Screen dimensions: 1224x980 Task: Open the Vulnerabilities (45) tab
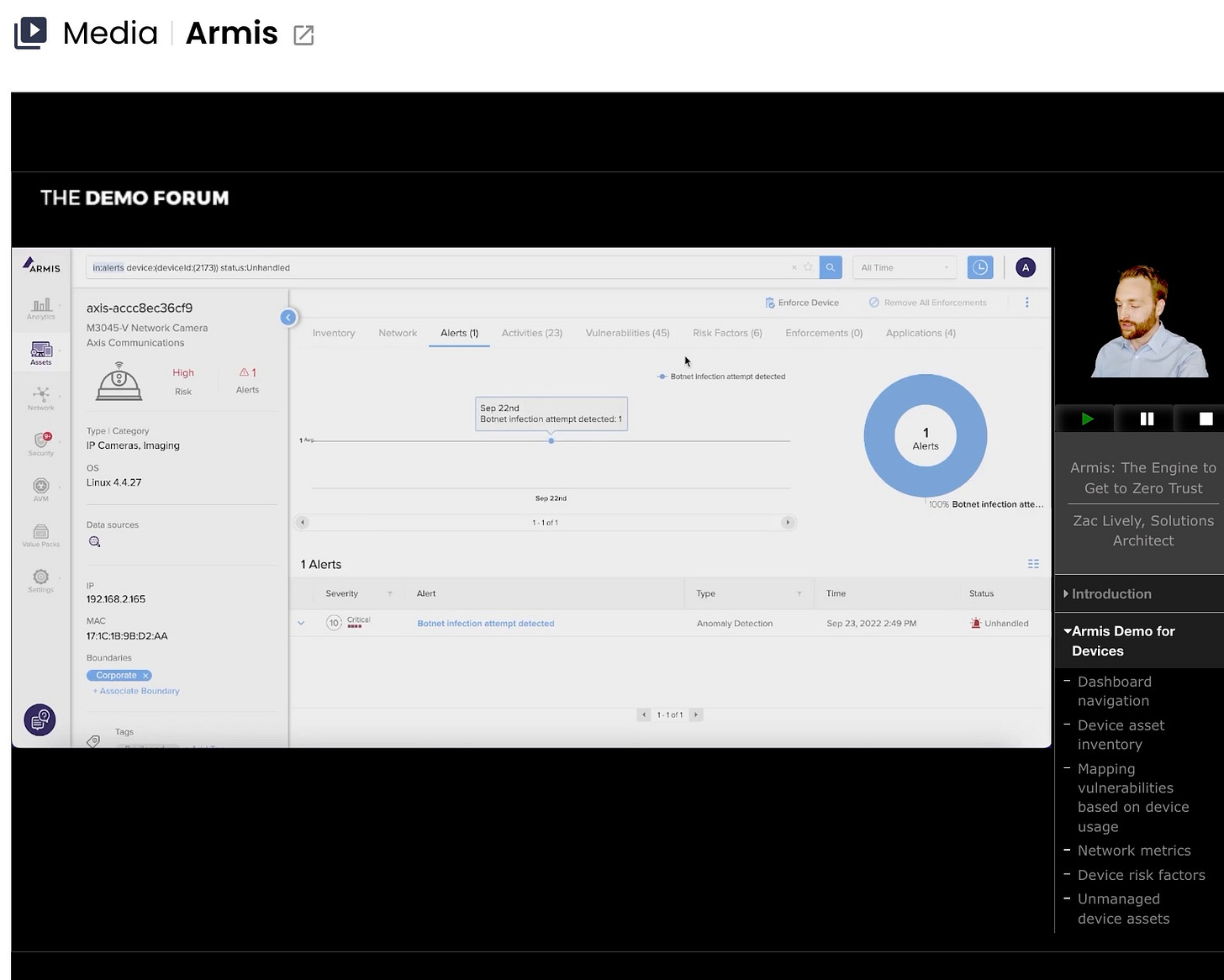point(628,333)
